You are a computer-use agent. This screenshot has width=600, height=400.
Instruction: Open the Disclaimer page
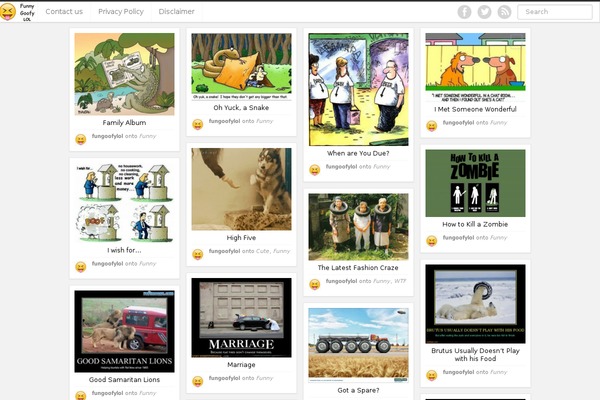[x=176, y=11]
